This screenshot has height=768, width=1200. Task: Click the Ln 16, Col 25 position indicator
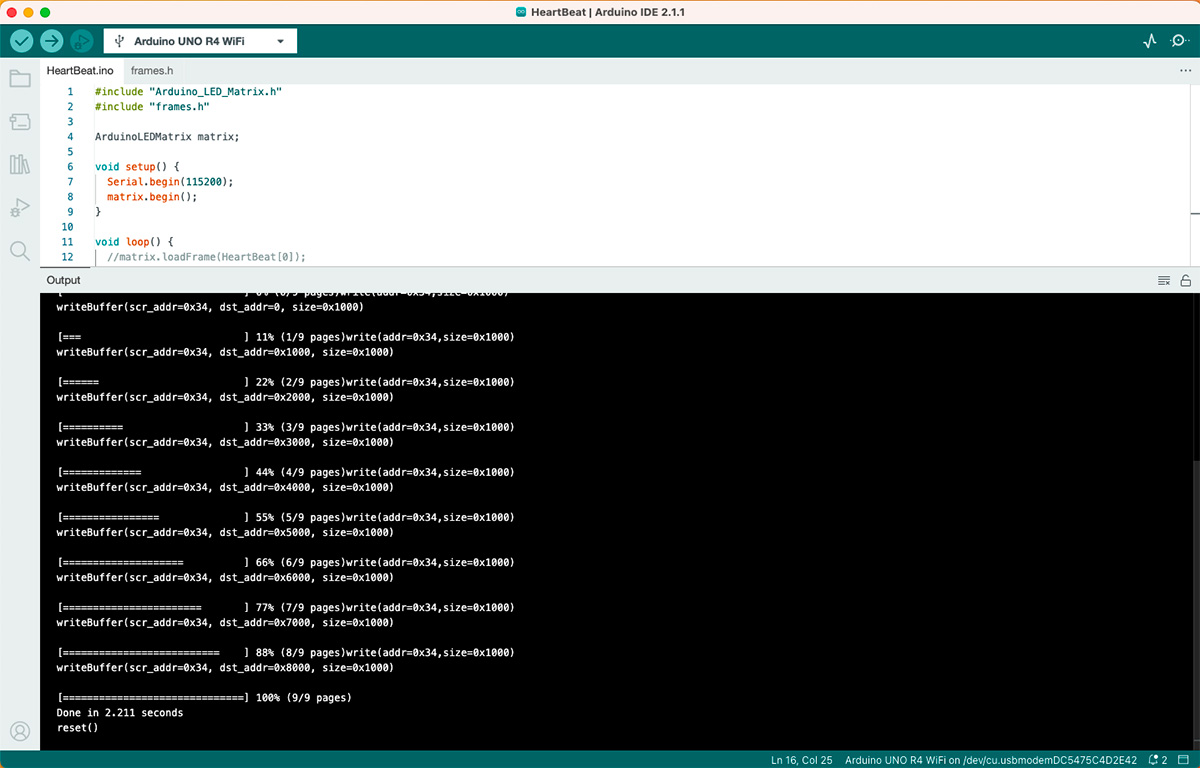click(x=801, y=760)
